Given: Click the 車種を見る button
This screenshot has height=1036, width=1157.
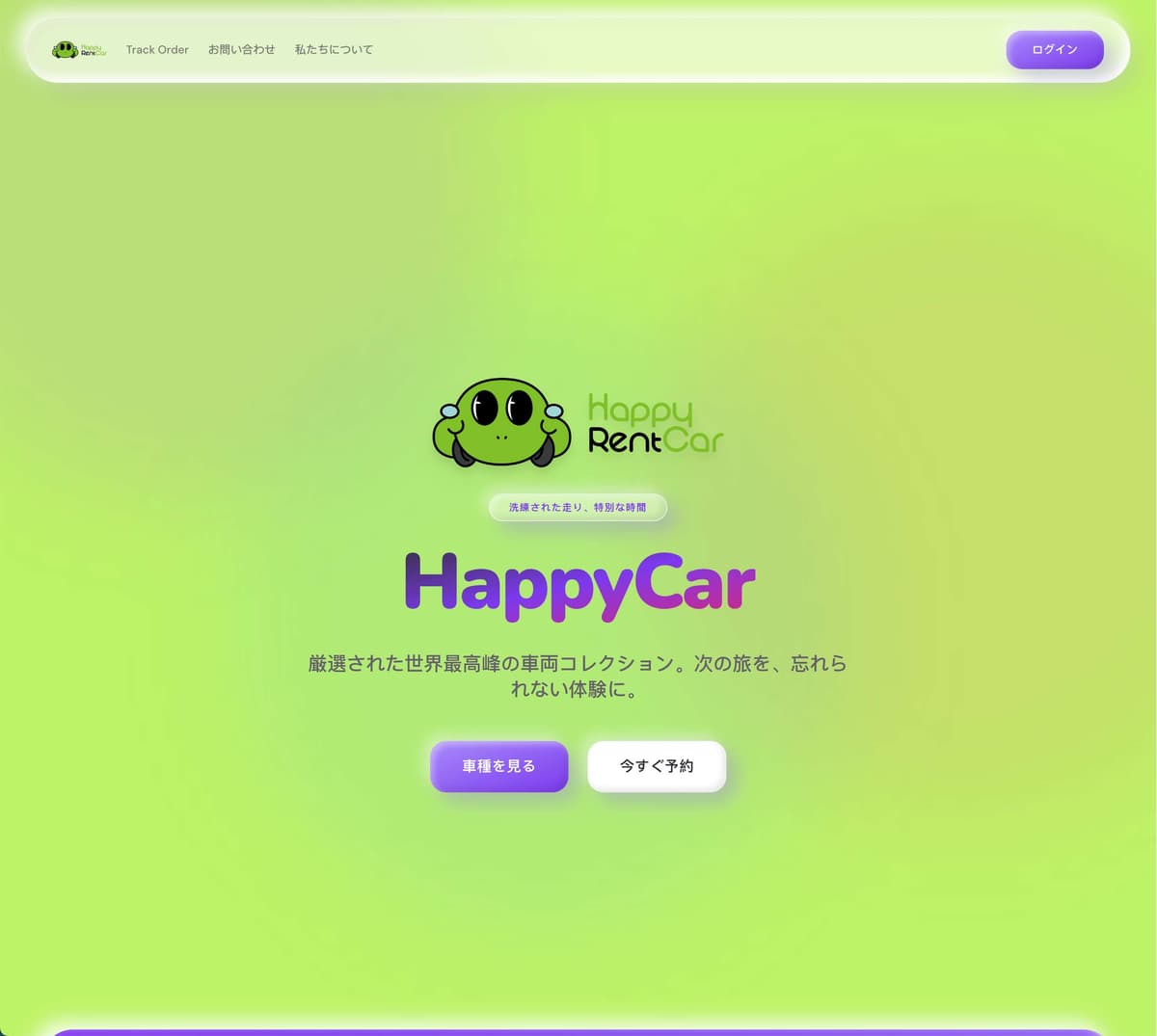Looking at the screenshot, I should click(498, 766).
